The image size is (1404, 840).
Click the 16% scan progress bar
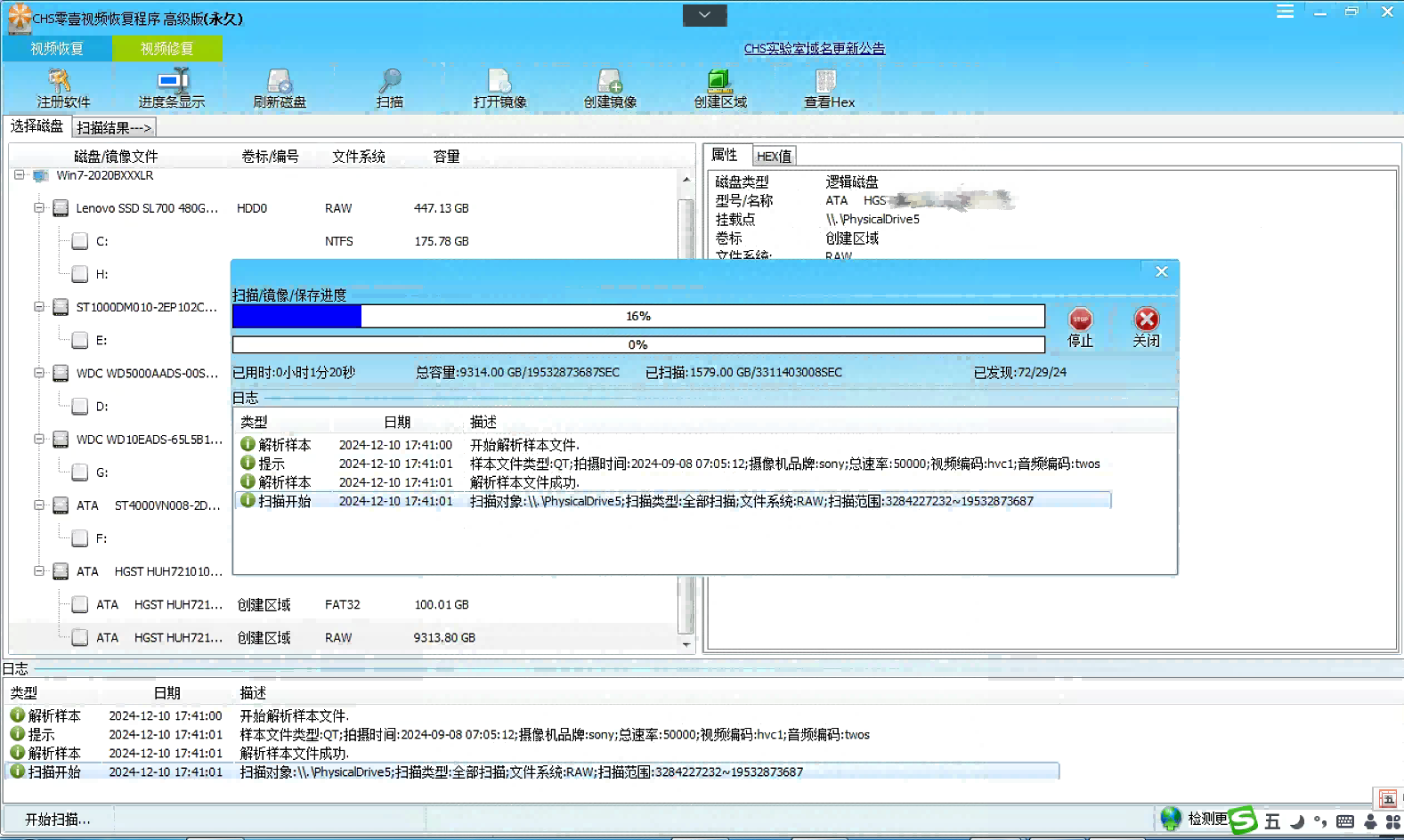tap(638, 316)
